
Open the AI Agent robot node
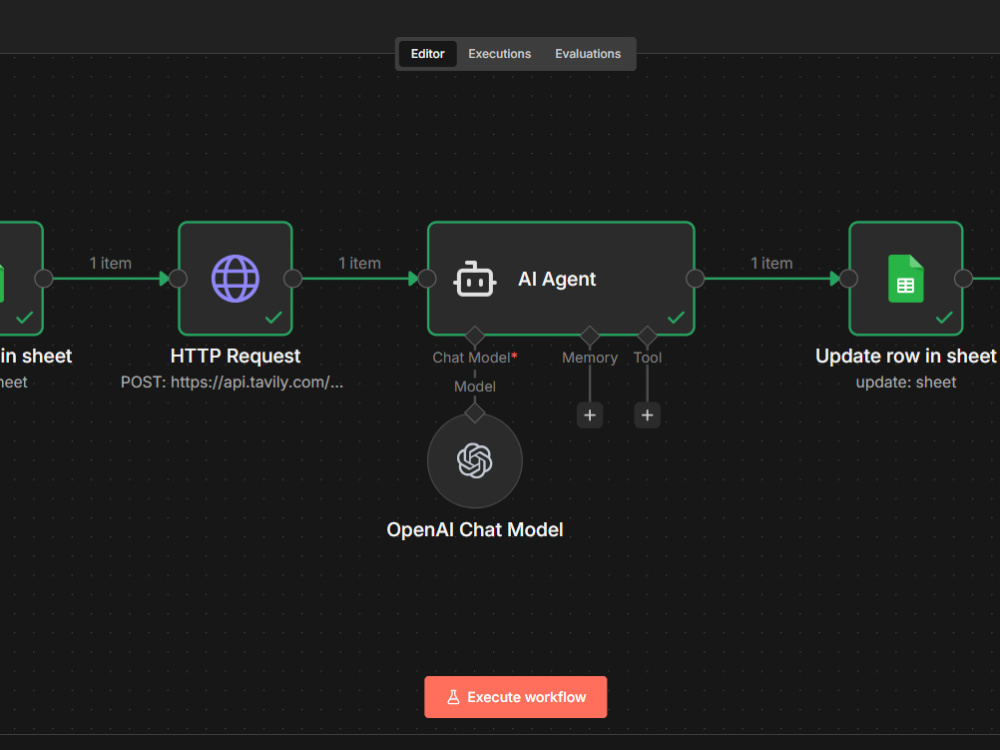[561, 278]
